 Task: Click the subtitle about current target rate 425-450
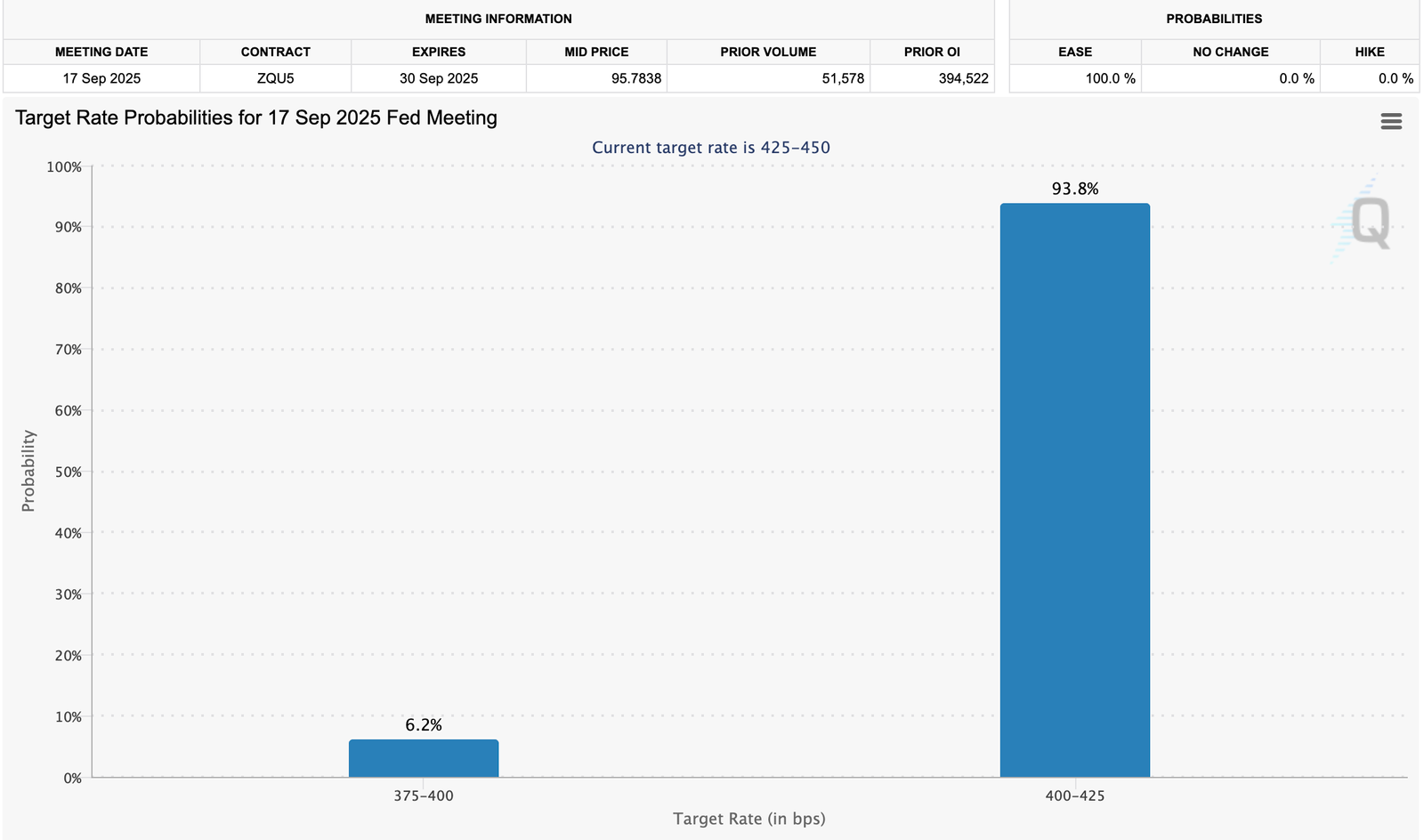[711, 147]
